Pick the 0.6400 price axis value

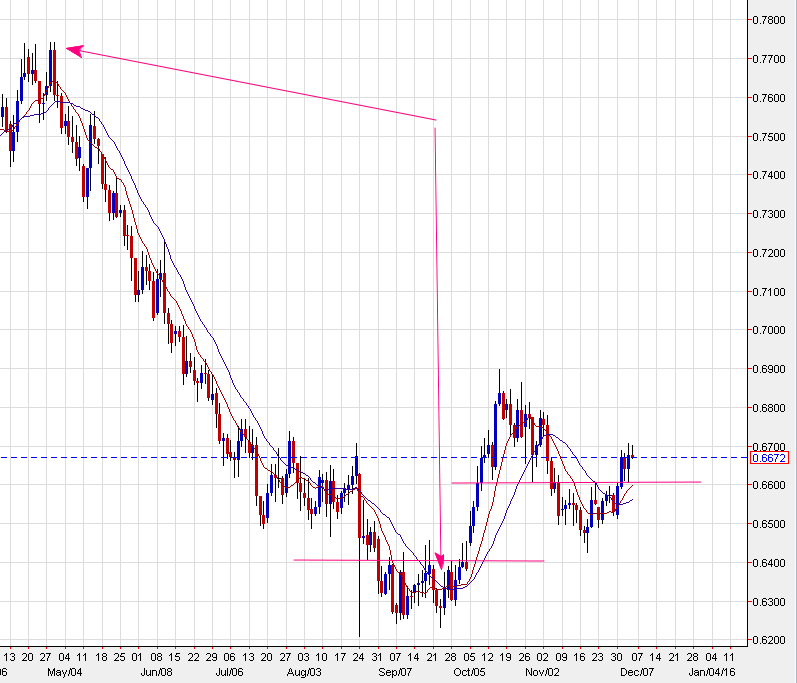click(769, 563)
